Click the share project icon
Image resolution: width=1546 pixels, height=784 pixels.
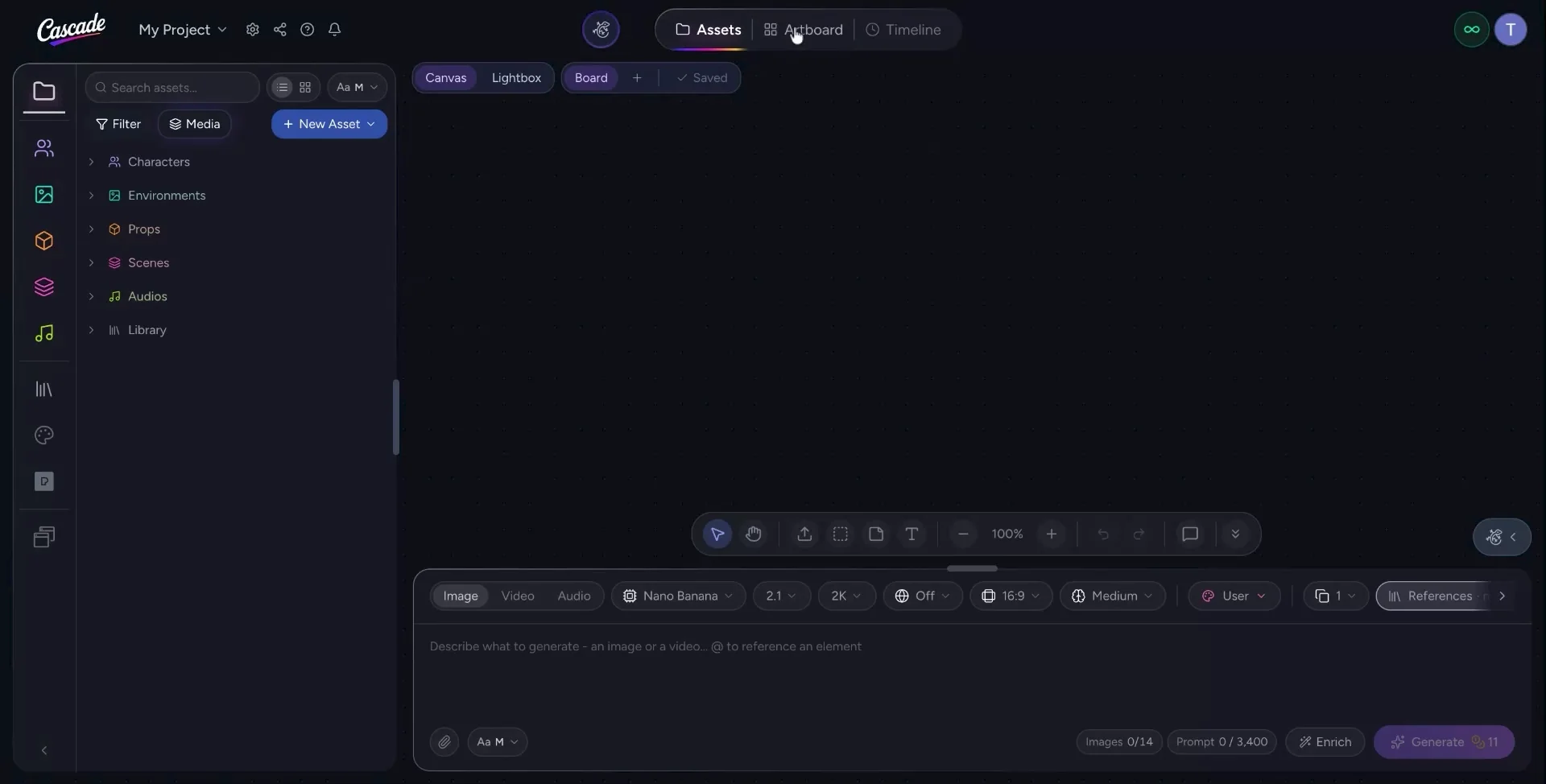279,30
